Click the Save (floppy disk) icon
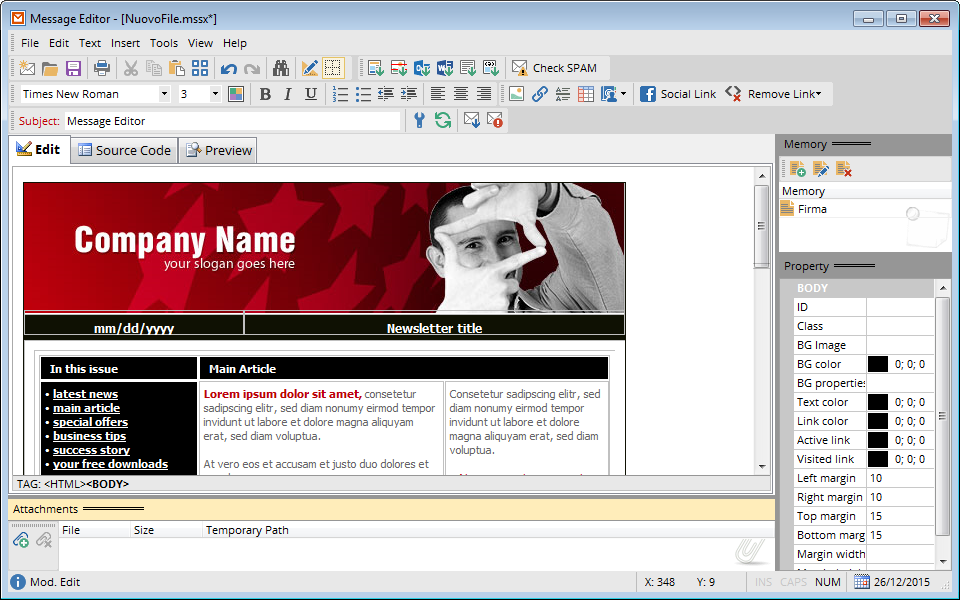Screen dimensions: 960x600 73,68
